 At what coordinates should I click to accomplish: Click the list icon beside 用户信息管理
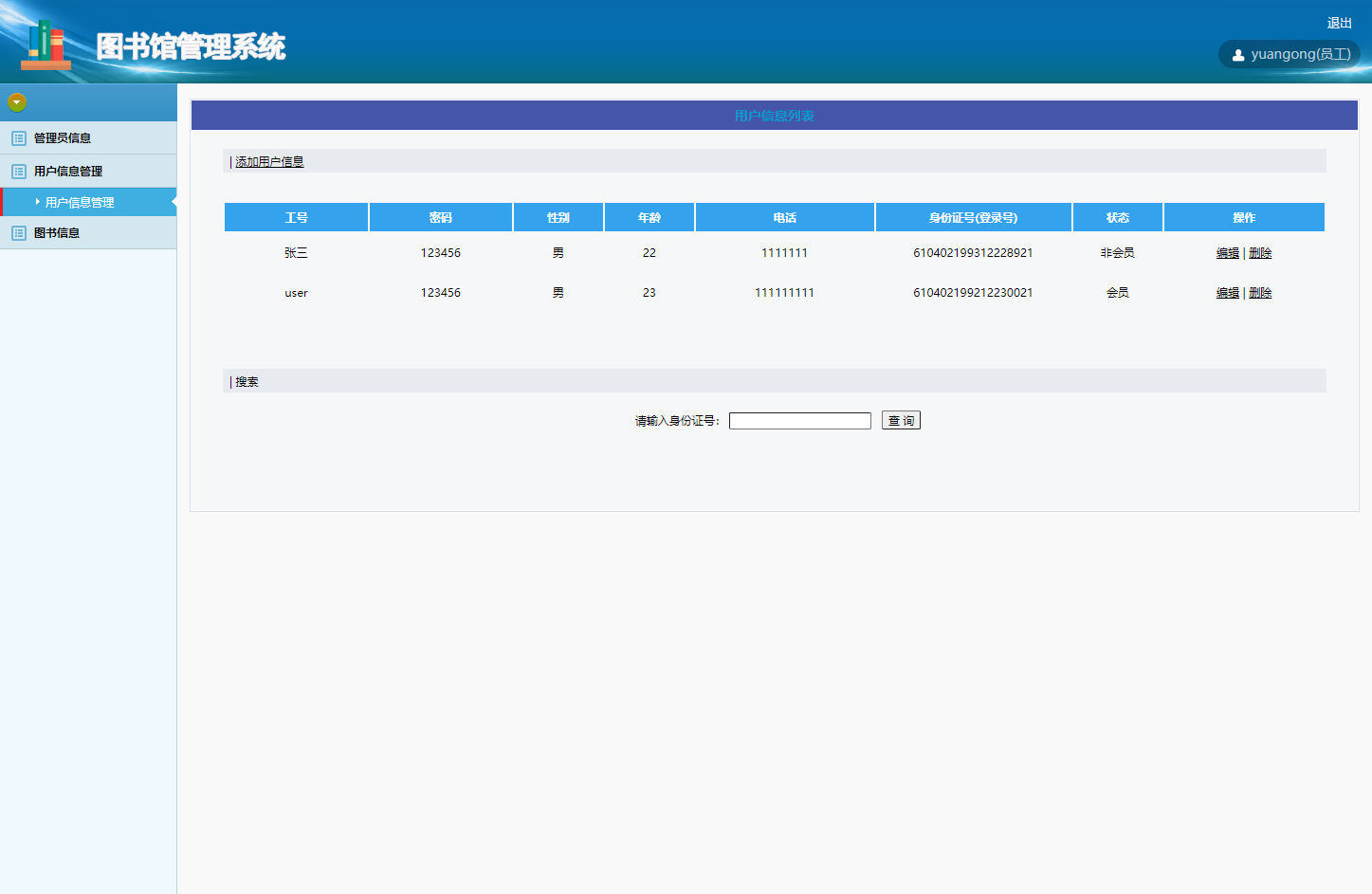point(19,172)
